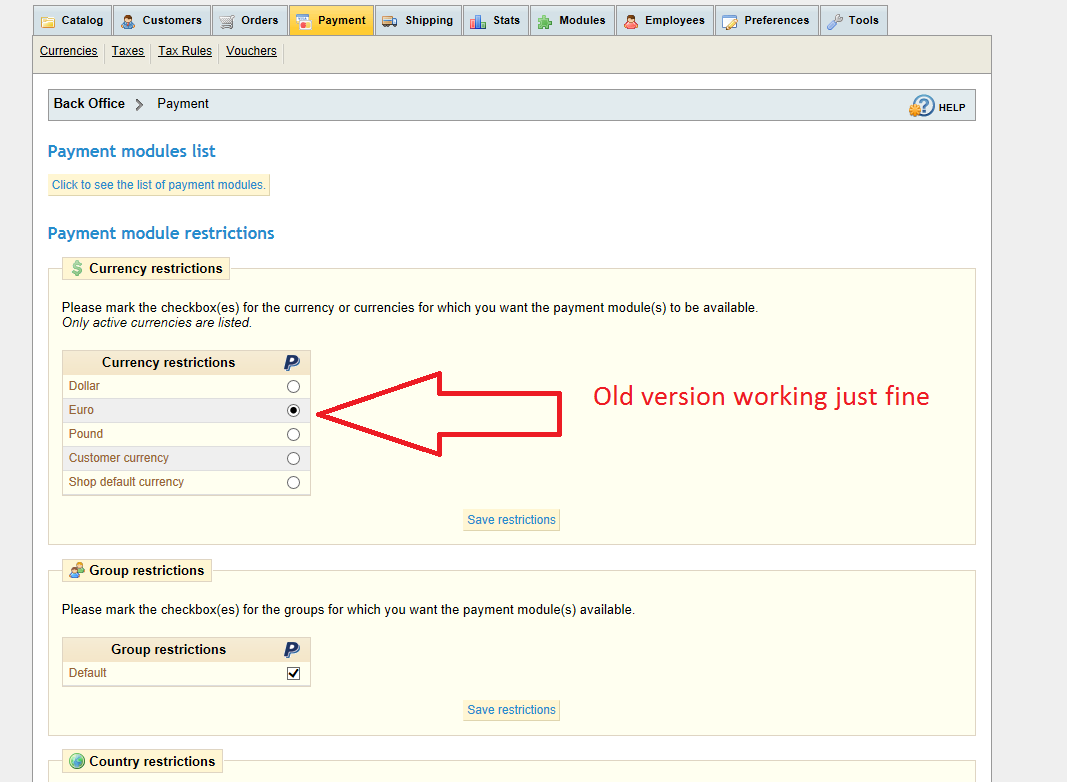The height and width of the screenshot is (782, 1067).
Task: Click the Euro row label
Action: pos(81,410)
